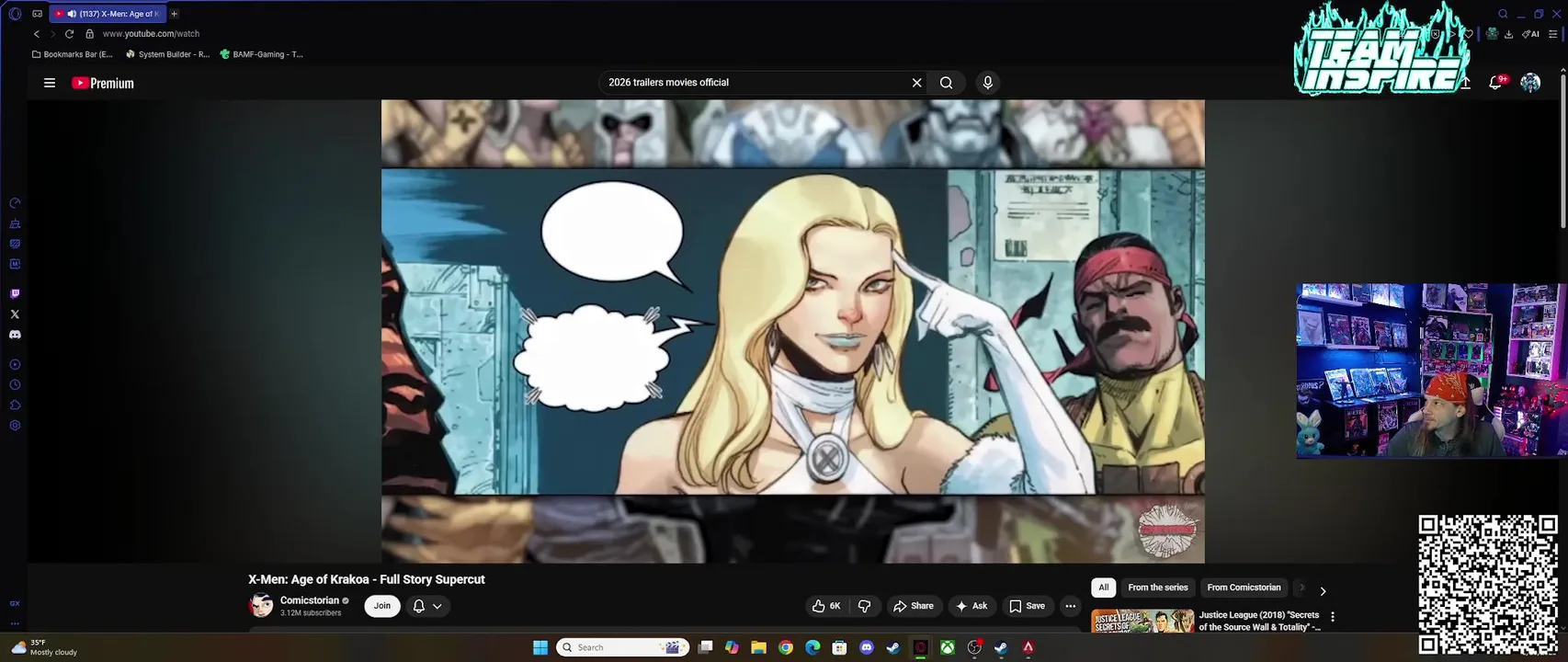Search YouTube with your voice
Screen dimensions: 1568x662
click(x=988, y=83)
